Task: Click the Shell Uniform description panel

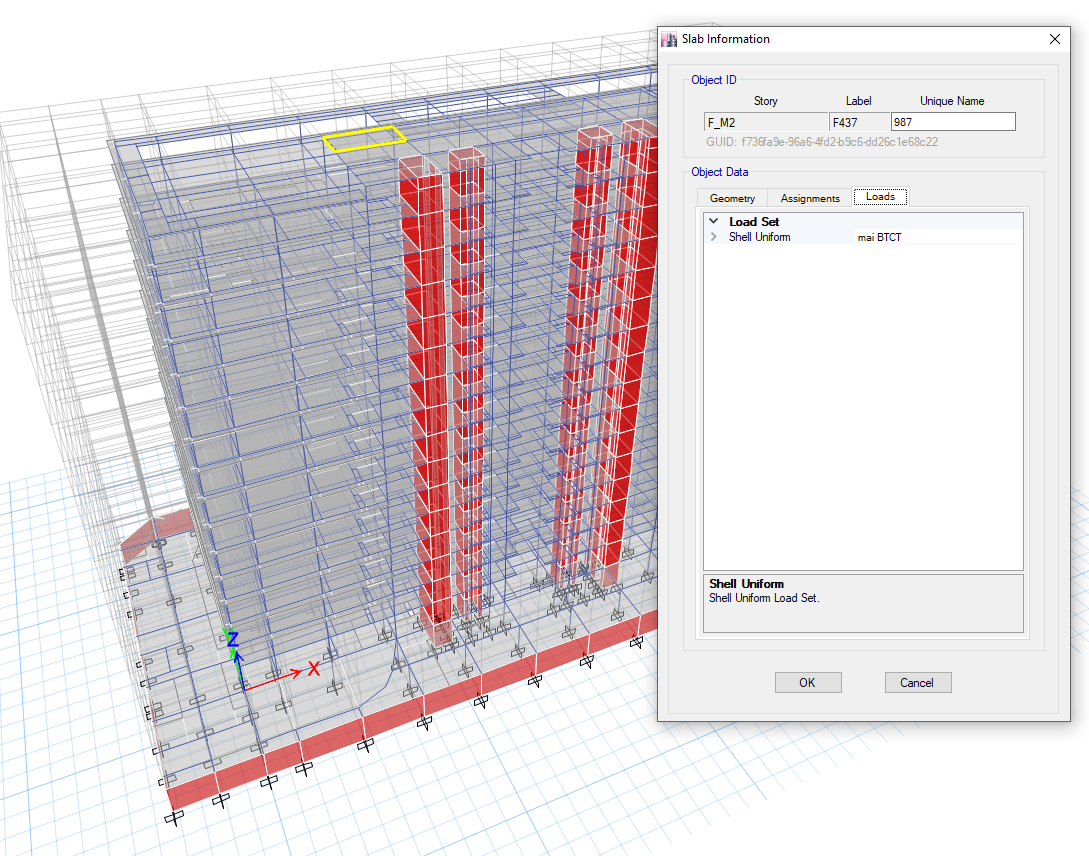Action: pyautogui.click(x=863, y=603)
